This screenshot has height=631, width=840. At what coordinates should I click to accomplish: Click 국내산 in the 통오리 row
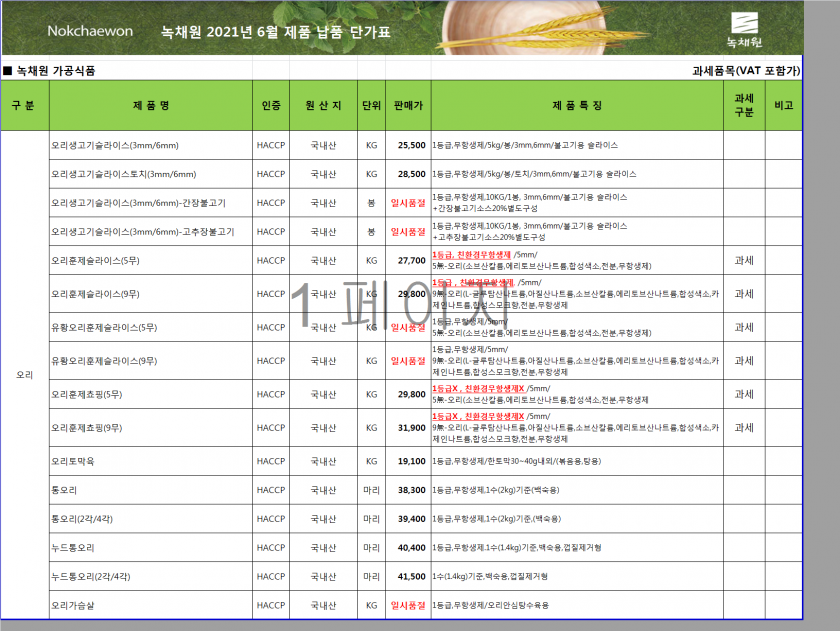[323, 490]
